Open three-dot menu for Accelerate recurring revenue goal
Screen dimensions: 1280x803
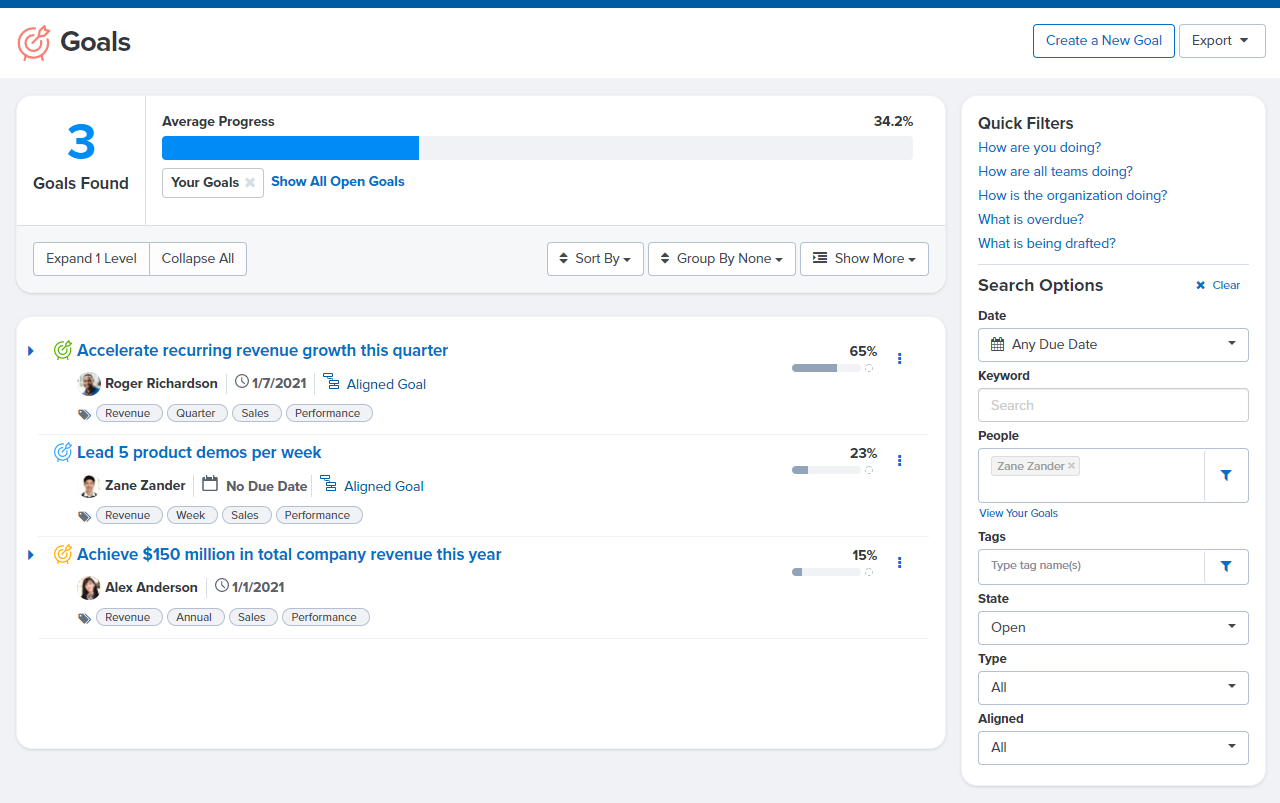click(900, 358)
